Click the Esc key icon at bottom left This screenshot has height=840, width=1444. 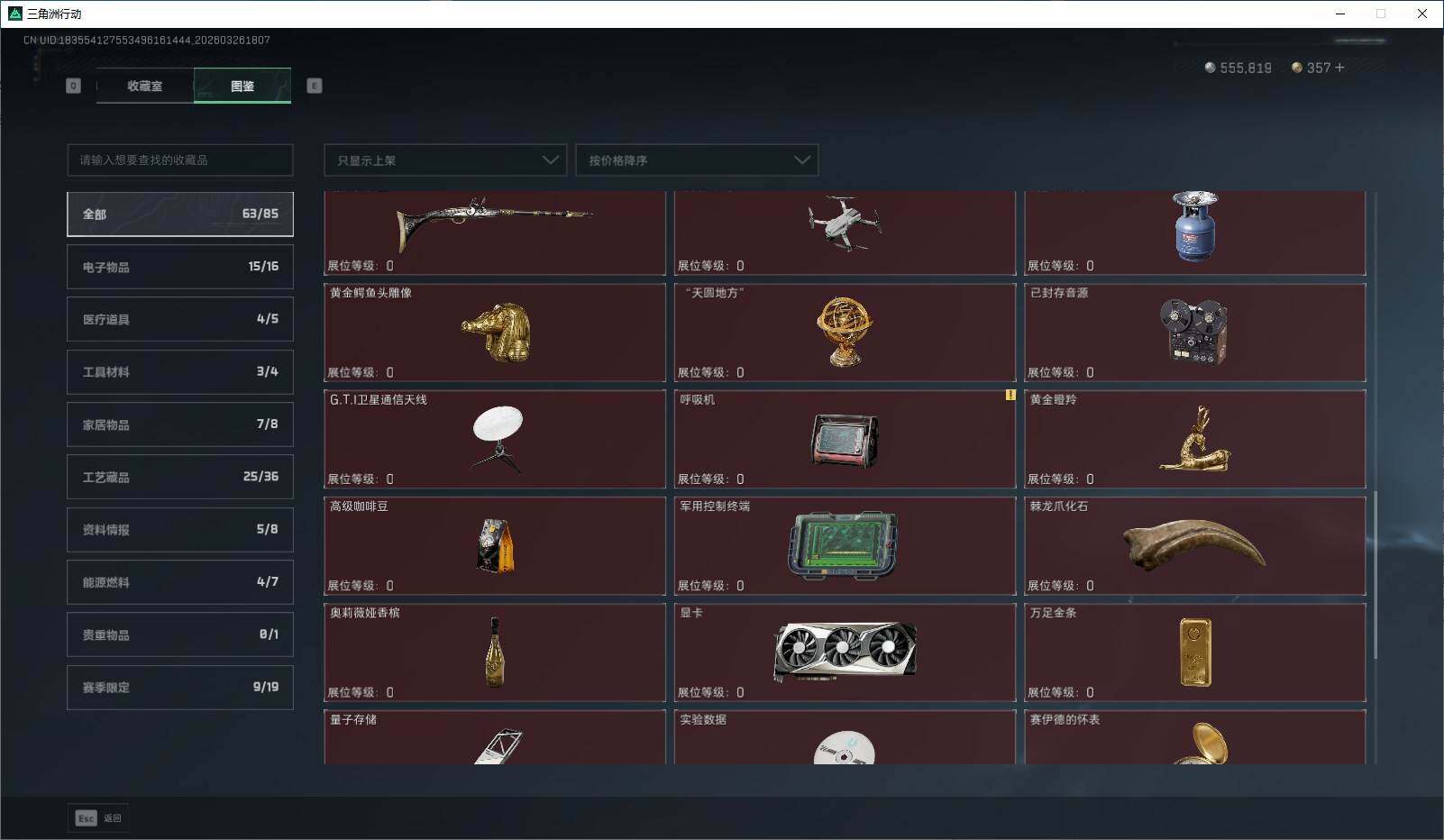point(85,818)
